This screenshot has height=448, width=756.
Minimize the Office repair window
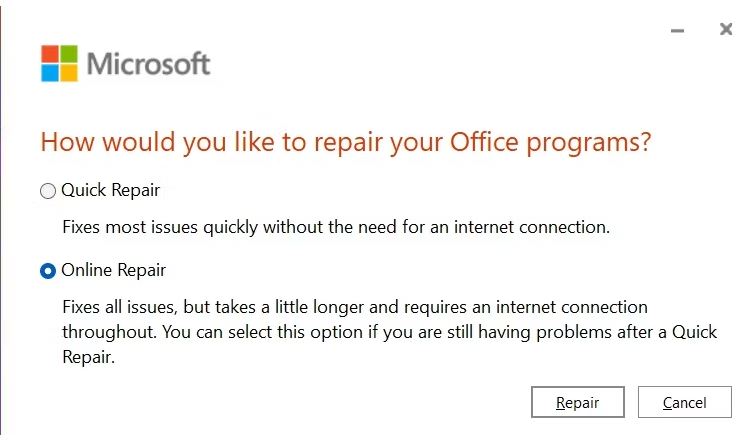click(677, 30)
